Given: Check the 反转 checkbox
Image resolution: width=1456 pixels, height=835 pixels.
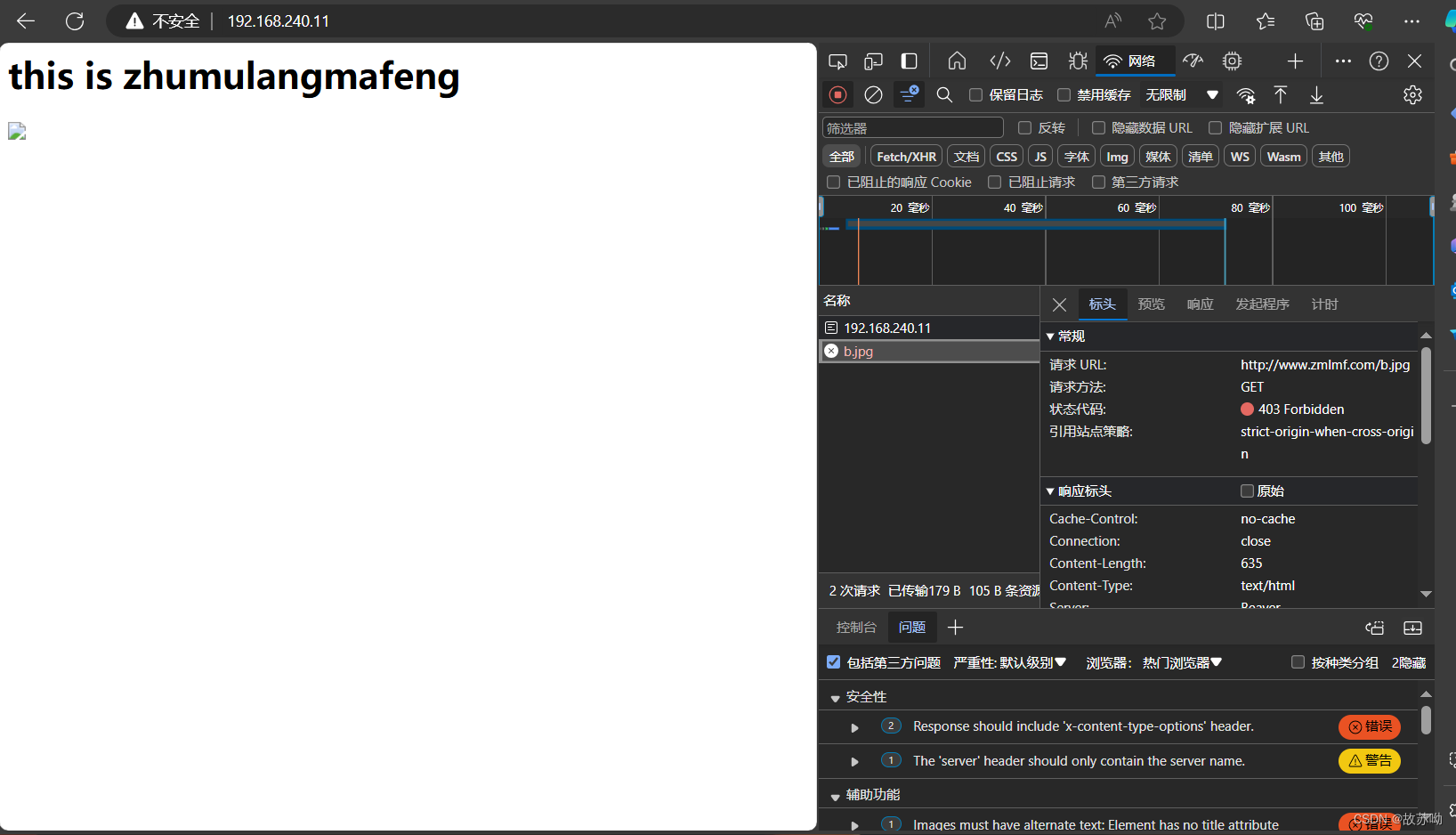Looking at the screenshot, I should coord(1024,128).
